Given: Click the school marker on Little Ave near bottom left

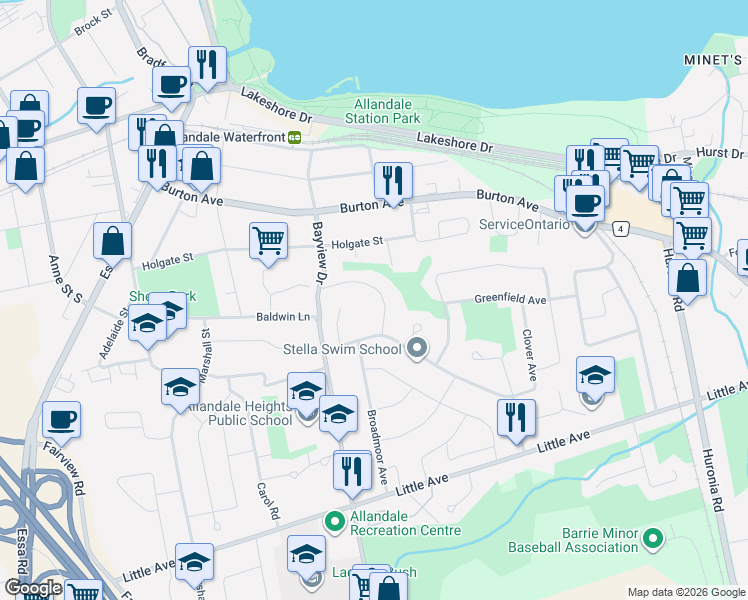Looking at the screenshot, I should (x=194, y=563).
